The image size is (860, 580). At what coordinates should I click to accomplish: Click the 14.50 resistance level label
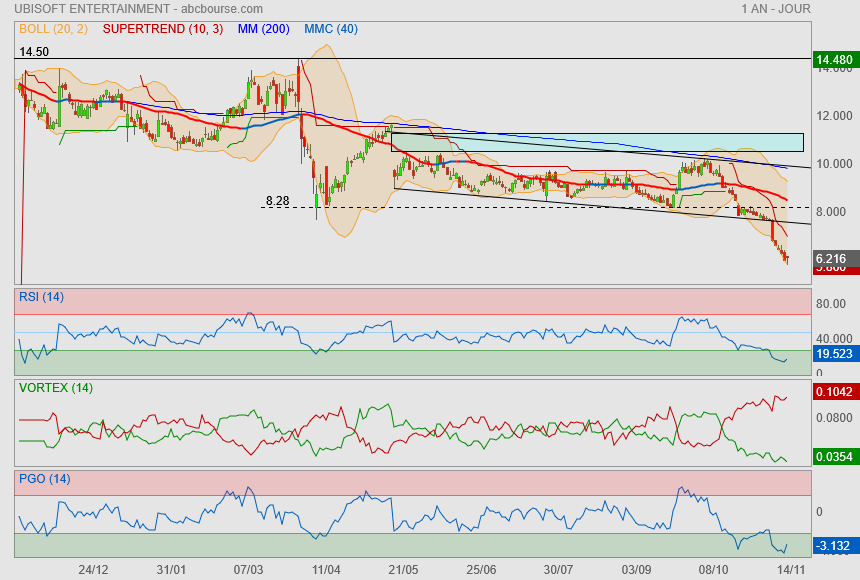pos(33,51)
